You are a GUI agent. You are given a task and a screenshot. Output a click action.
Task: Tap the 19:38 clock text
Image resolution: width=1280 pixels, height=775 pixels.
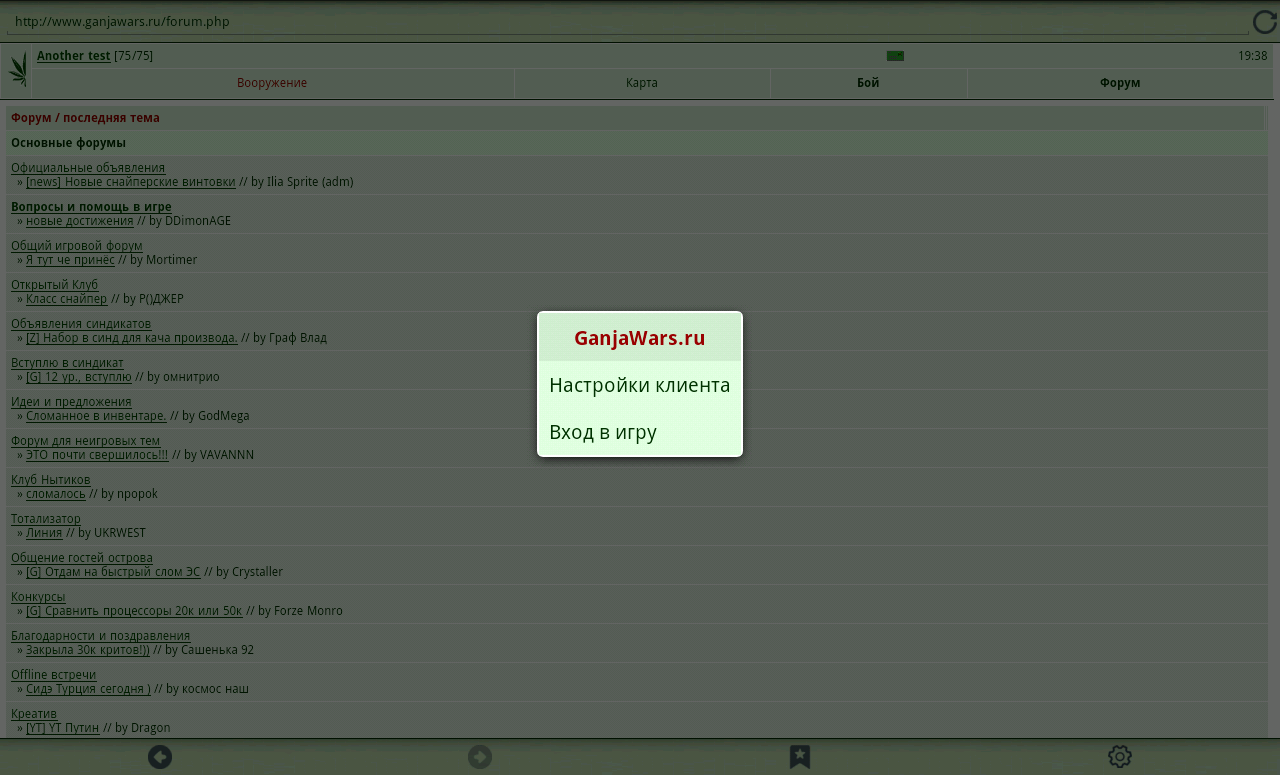(1252, 56)
